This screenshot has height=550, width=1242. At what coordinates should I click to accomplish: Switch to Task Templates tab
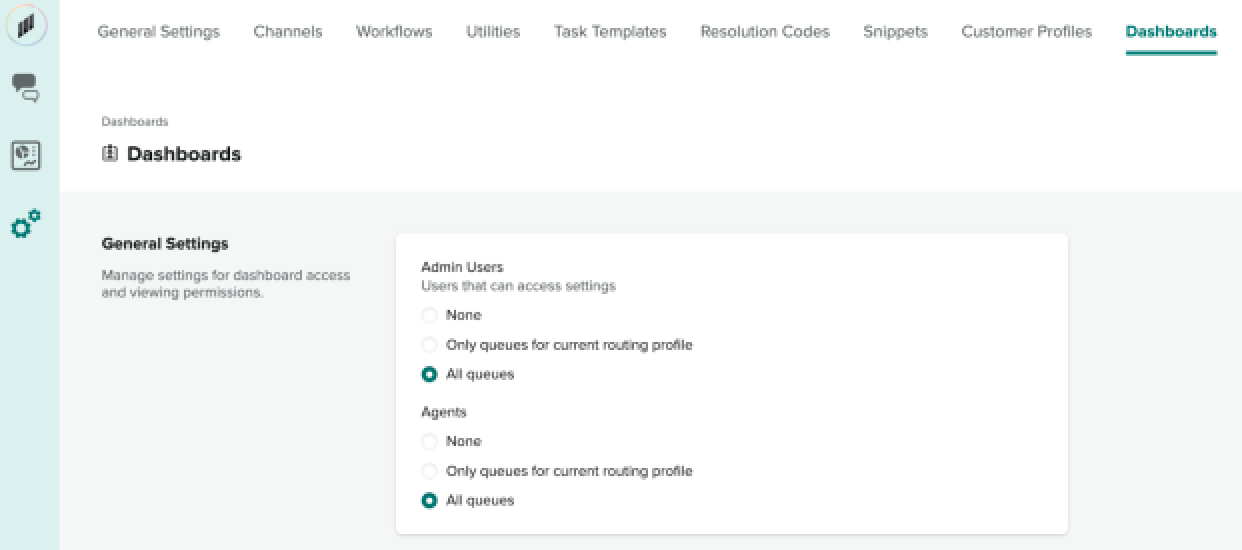coord(610,31)
